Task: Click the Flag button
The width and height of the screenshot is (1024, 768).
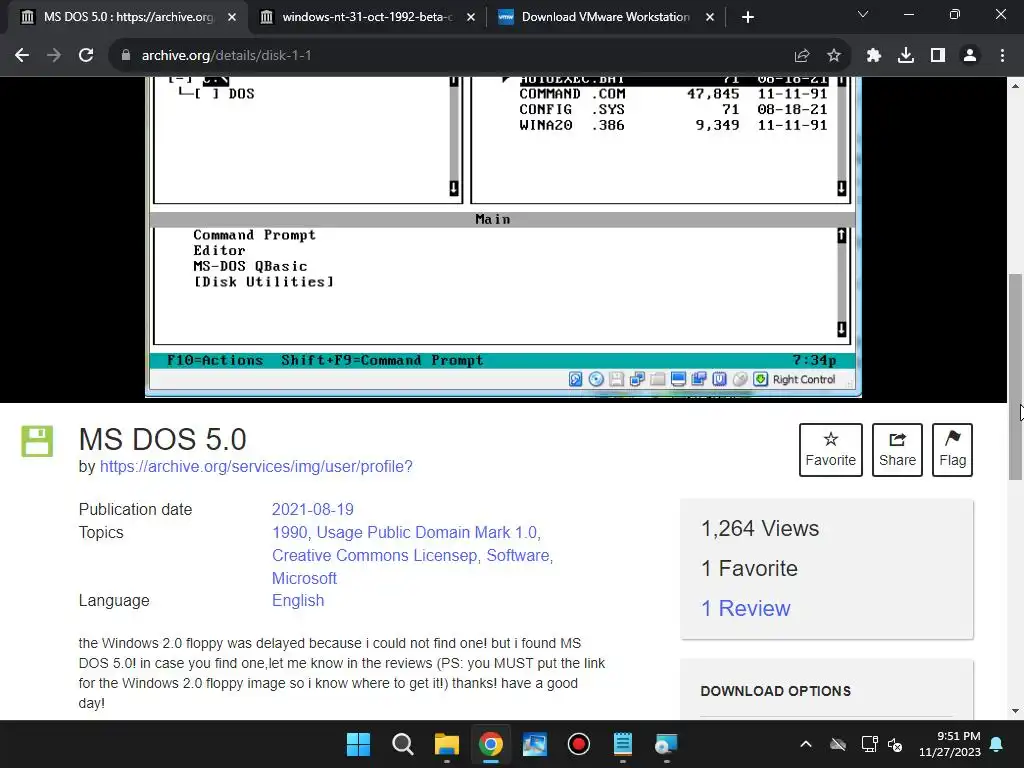Action: [952, 450]
